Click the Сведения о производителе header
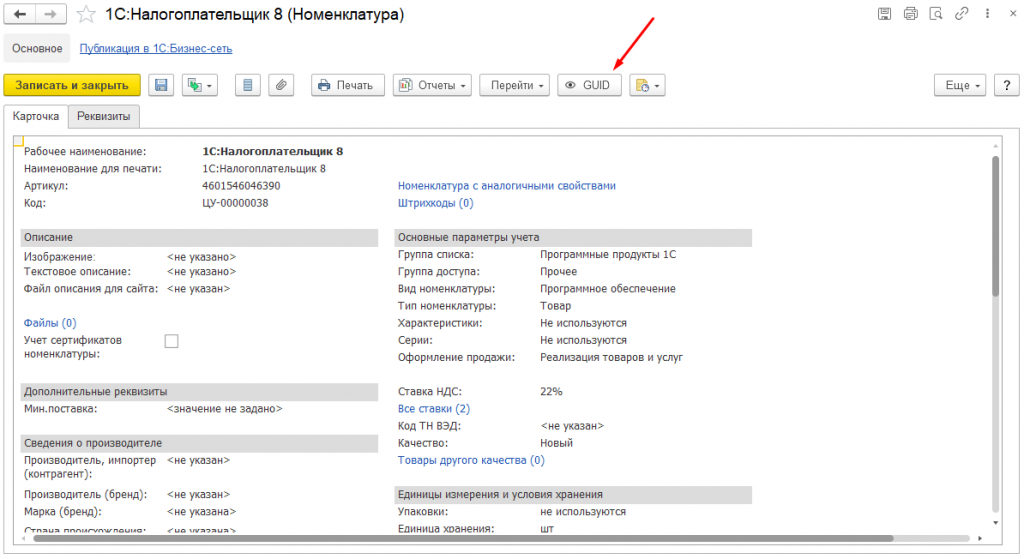The image size is (1024, 559). pos(199,443)
